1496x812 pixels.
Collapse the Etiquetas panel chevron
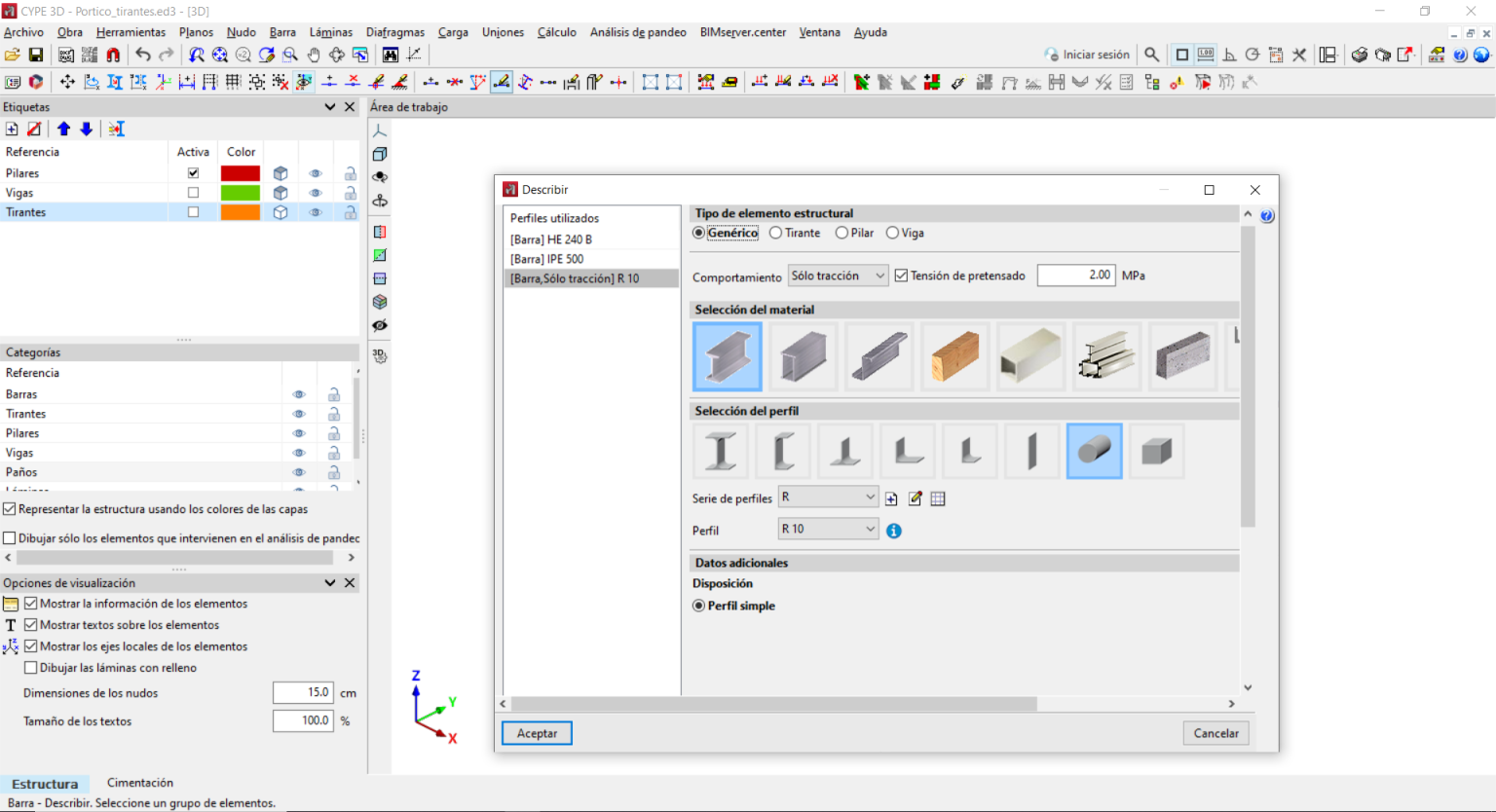pyautogui.click(x=330, y=107)
